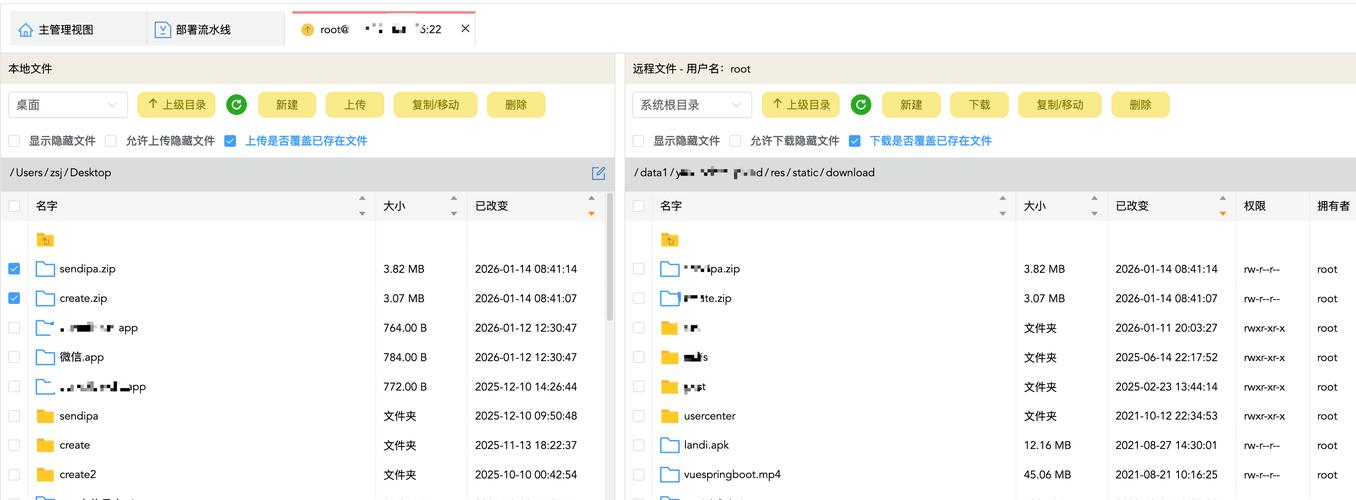This screenshot has width=1356, height=500.
Task: Click the local sendipa folder icon
Action: [45, 416]
